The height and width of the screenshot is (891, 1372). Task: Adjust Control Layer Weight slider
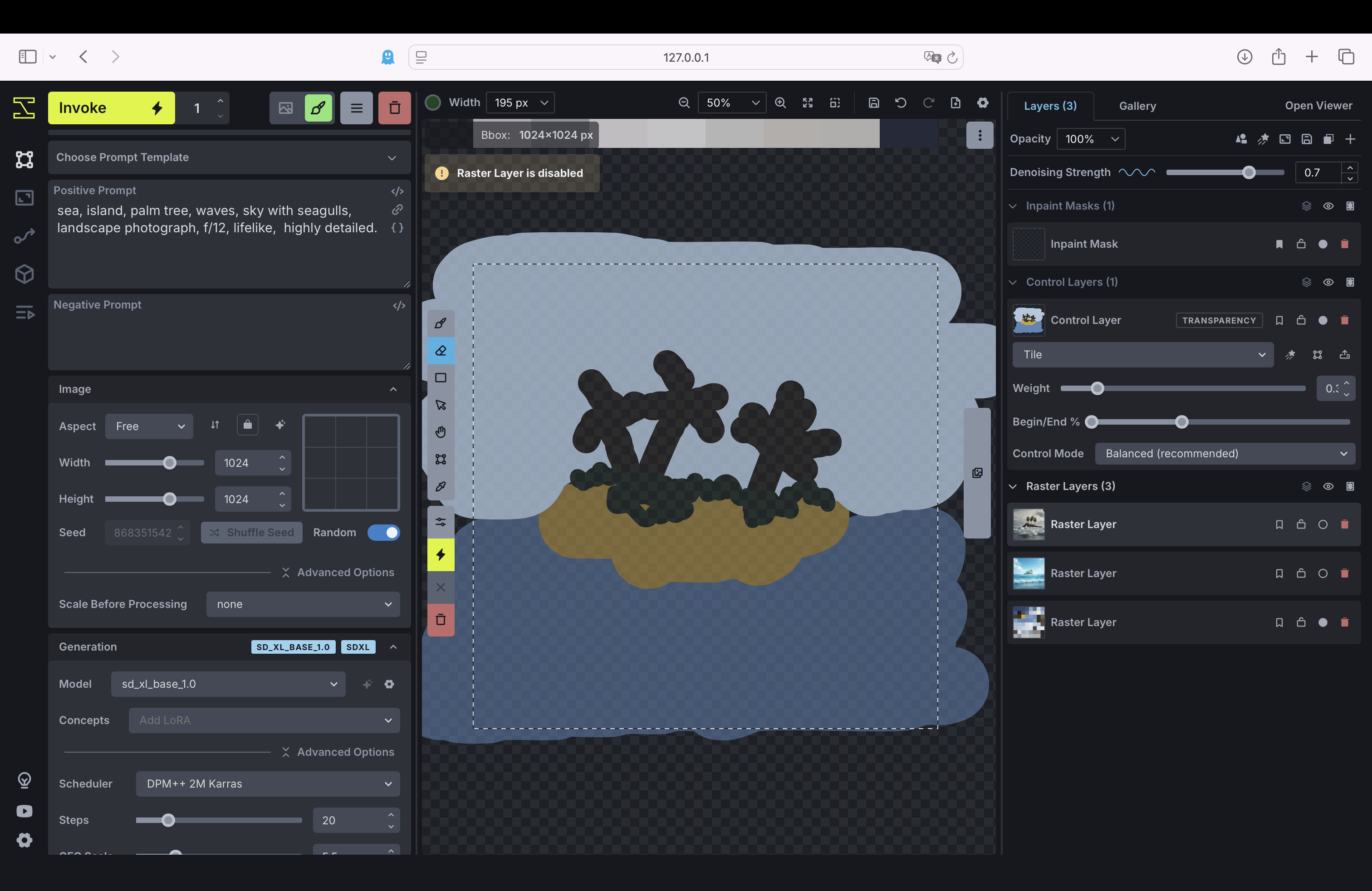(1182, 388)
